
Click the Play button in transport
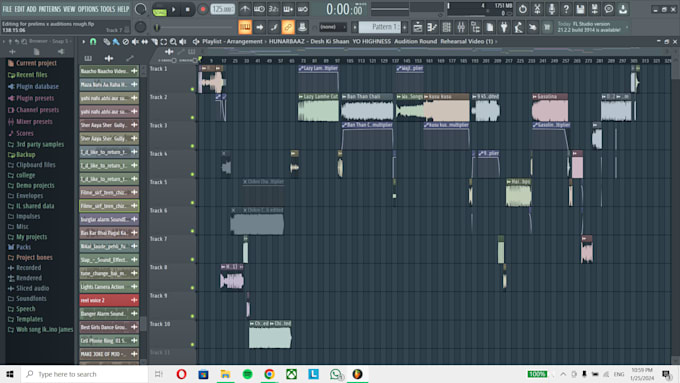tap(173, 9)
